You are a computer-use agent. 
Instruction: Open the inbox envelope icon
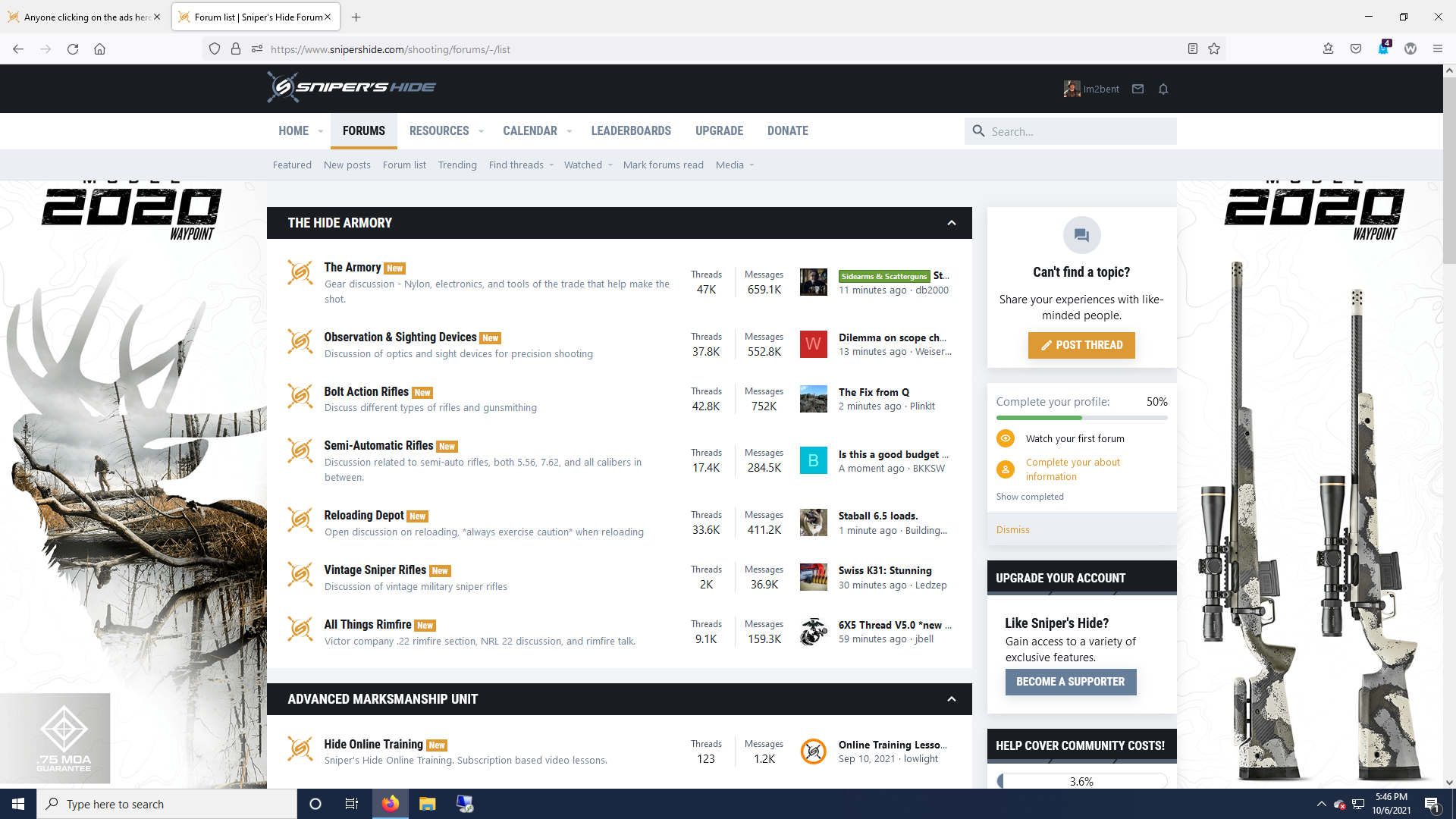pyautogui.click(x=1137, y=89)
